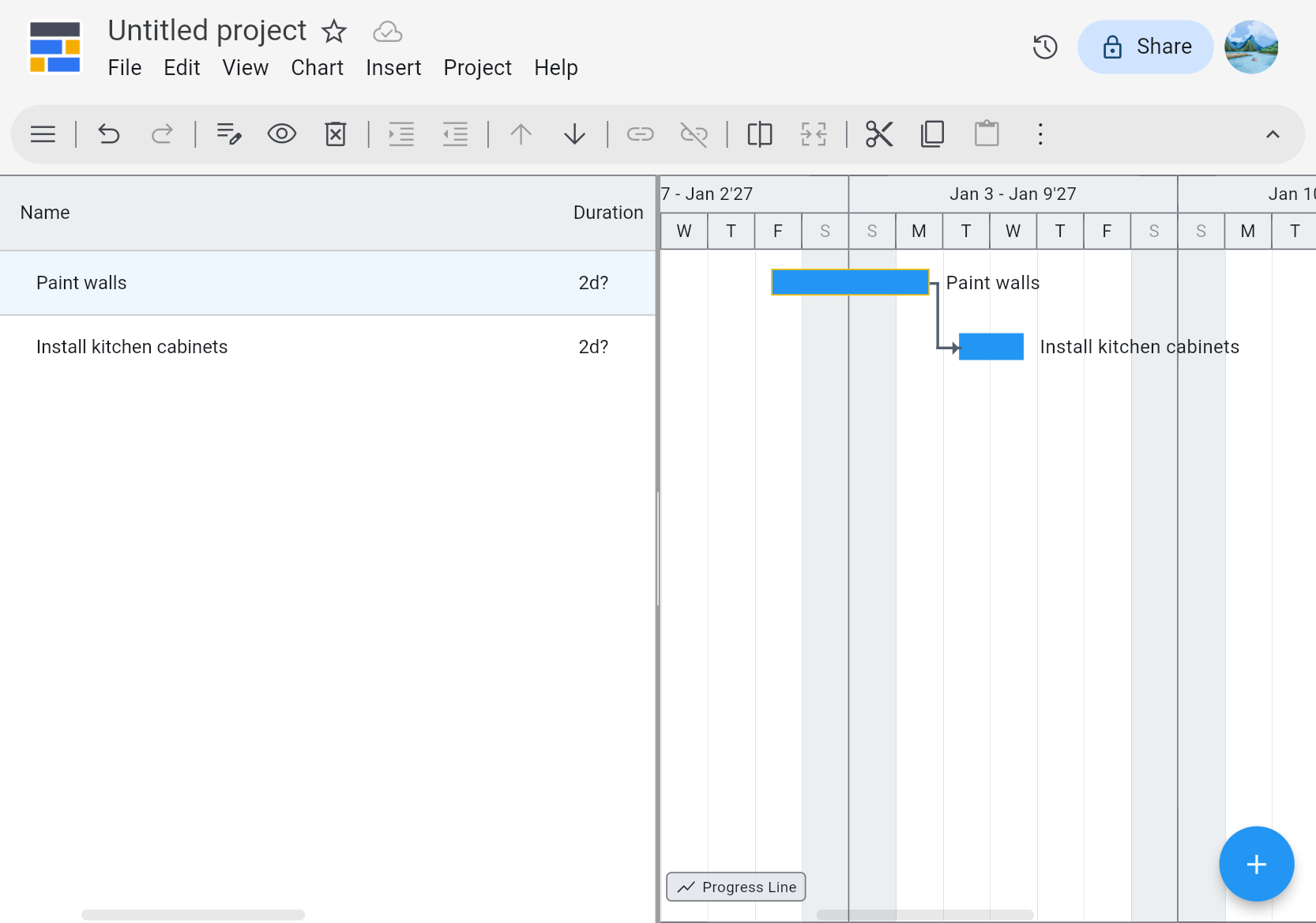Open version history
The width and height of the screenshot is (1316, 923).
1045,47
